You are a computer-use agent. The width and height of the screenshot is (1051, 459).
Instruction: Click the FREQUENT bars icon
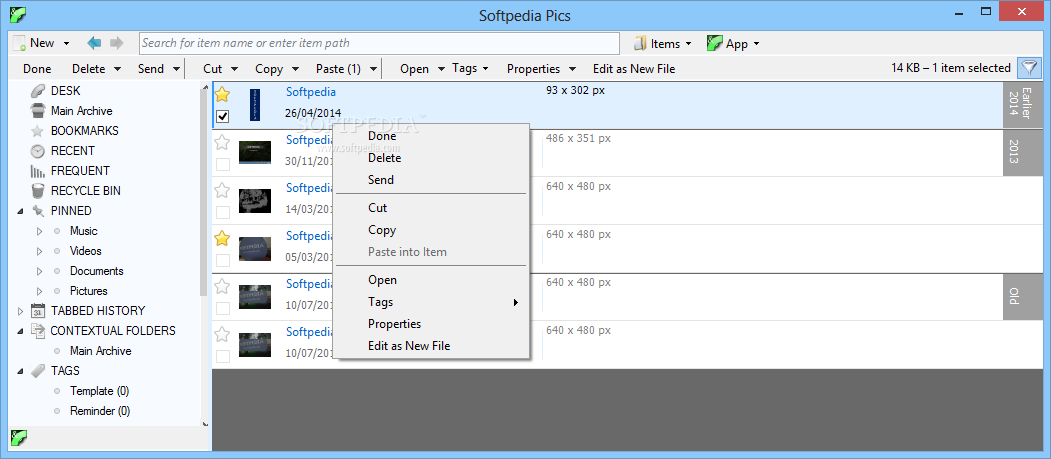point(38,171)
